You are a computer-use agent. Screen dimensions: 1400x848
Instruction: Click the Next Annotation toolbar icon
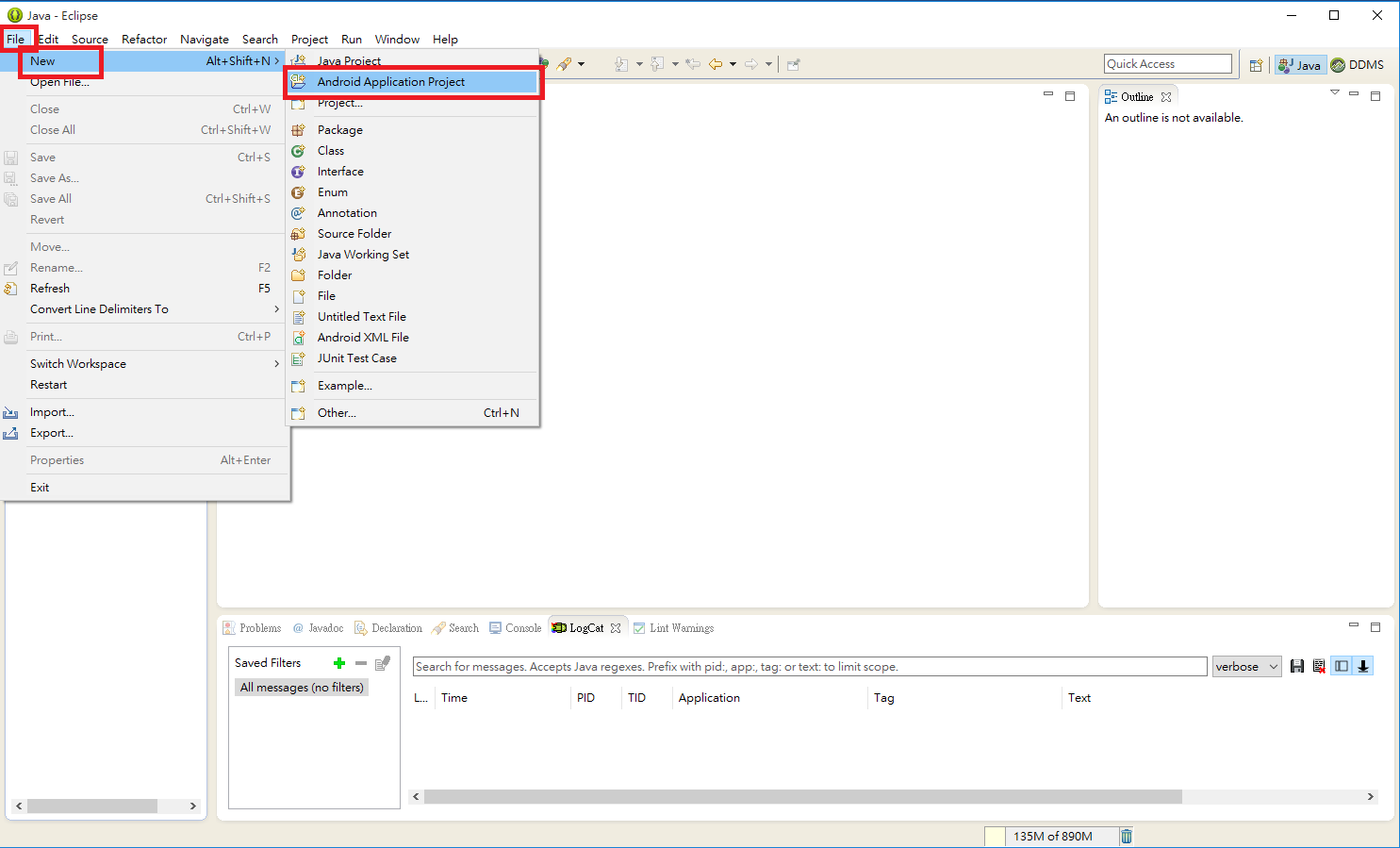[621, 64]
